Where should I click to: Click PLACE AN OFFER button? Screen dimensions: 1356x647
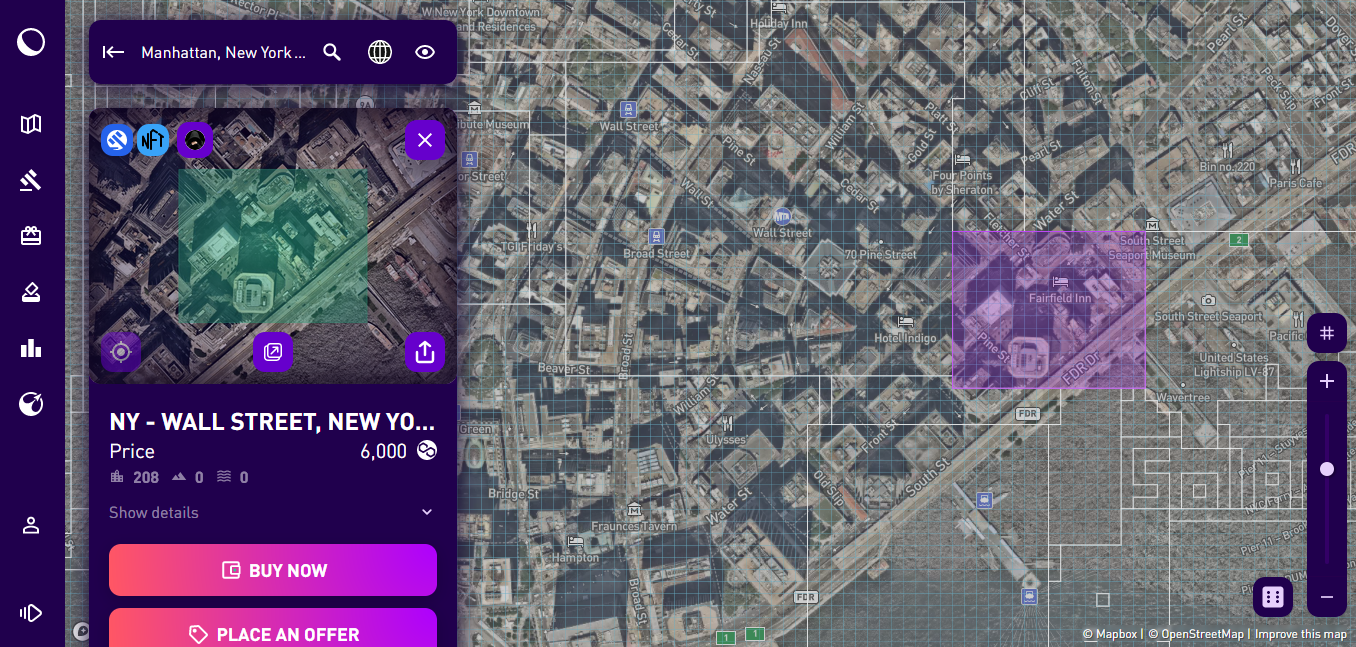point(273,630)
